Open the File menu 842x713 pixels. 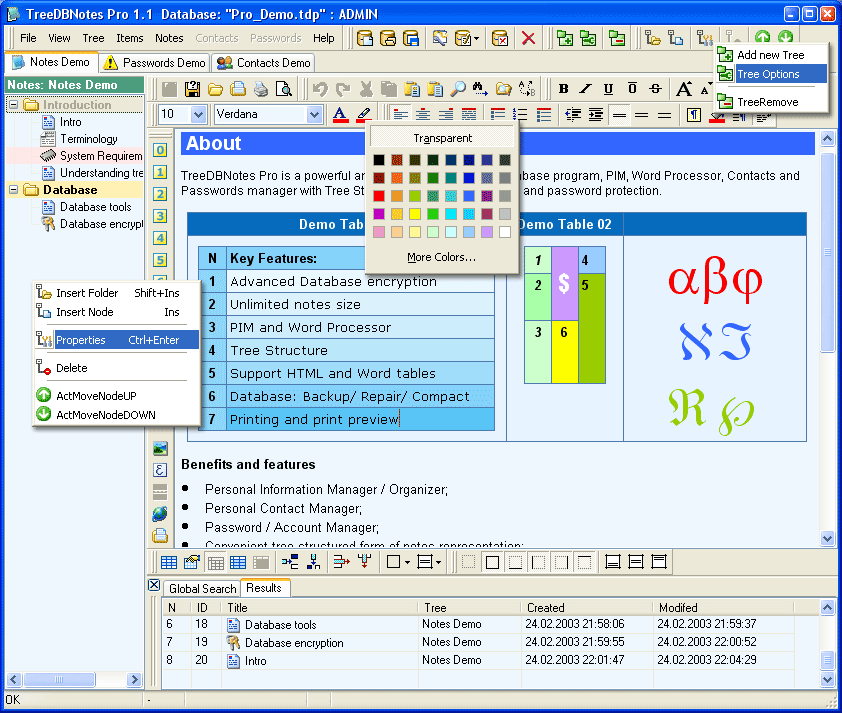coord(28,38)
